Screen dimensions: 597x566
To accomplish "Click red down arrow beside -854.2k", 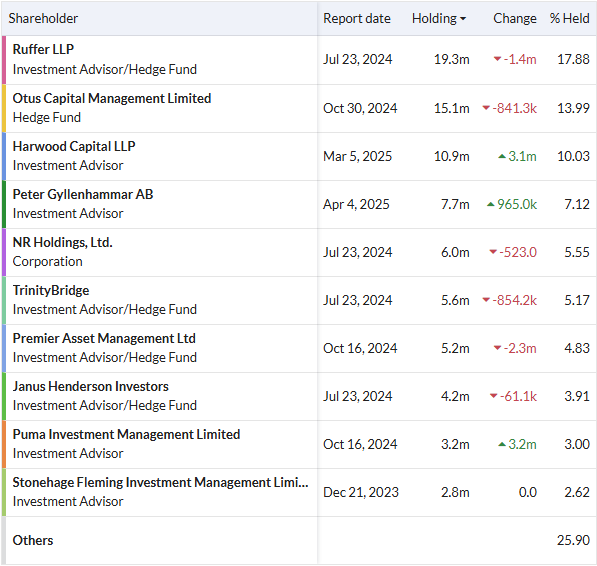I will (486, 300).
